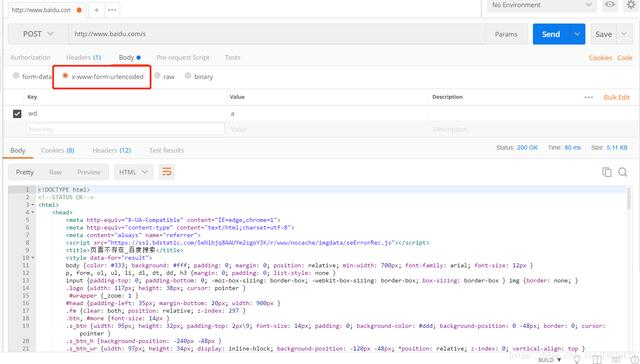Open the Authorization request tab

point(30,58)
